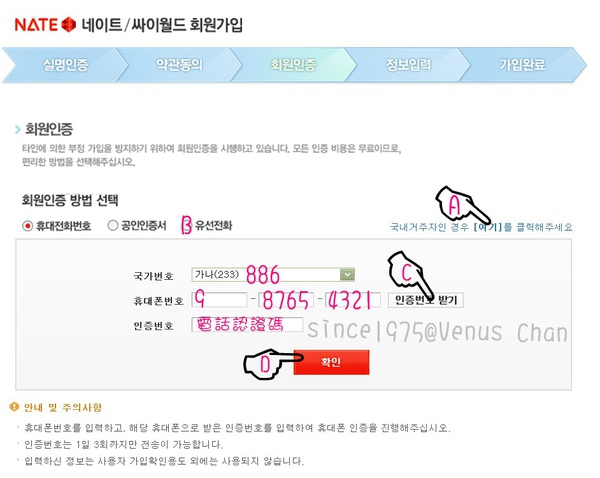Click into the 인증번호 code field
600x478 pixels.
tap(246, 326)
